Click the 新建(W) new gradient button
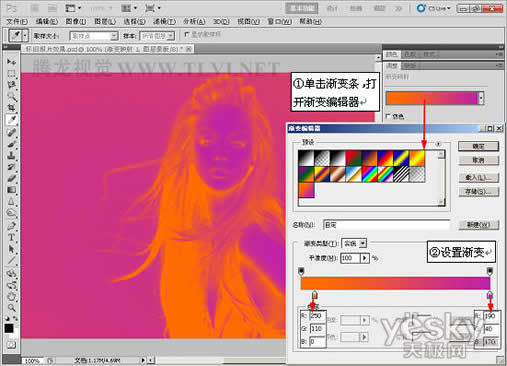This screenshot has width=507, height=366. 478,225
